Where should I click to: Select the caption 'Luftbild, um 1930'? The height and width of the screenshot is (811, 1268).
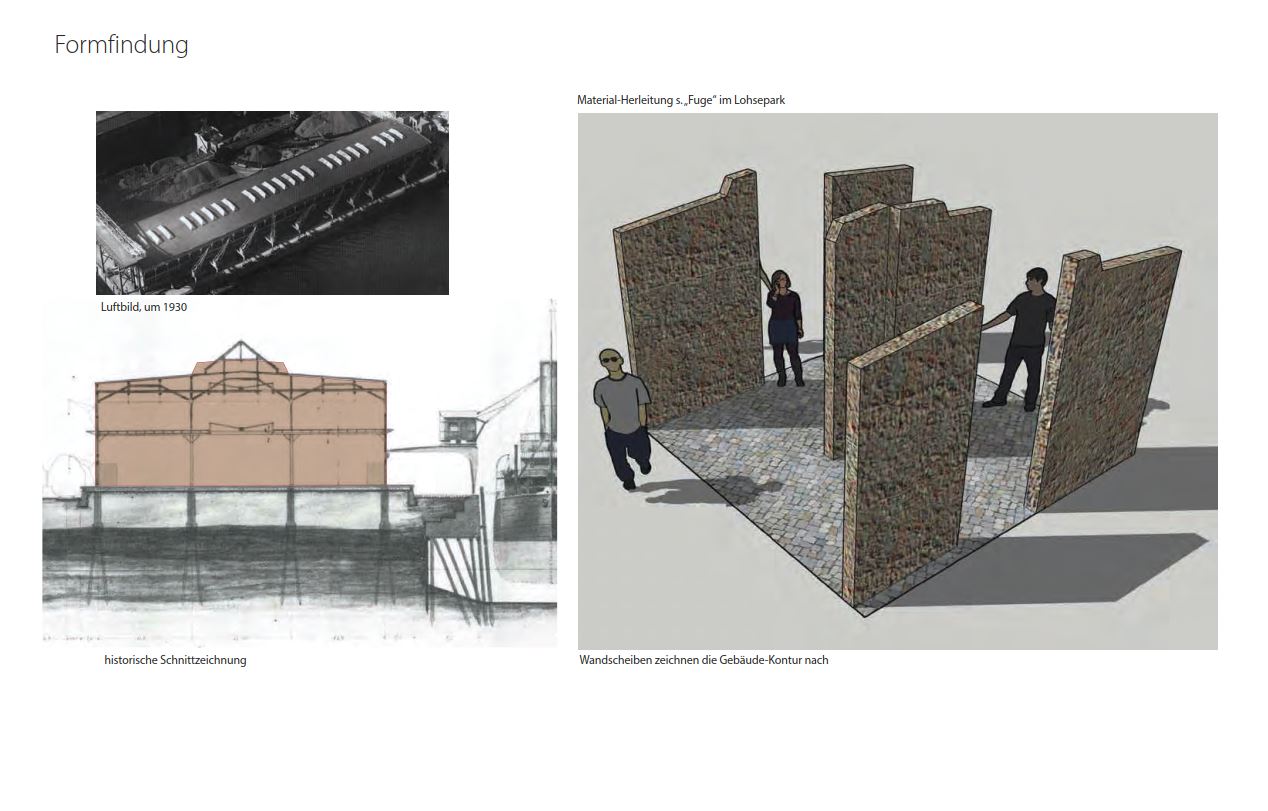pyautogui.click(x=144, y=307)
